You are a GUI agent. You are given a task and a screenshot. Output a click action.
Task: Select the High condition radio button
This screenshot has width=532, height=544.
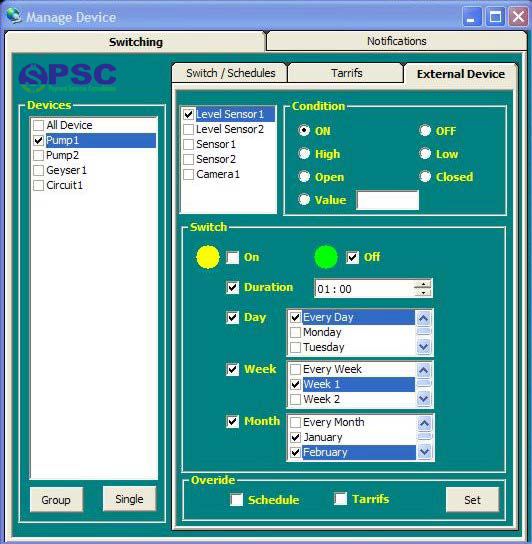click(304, 153)
